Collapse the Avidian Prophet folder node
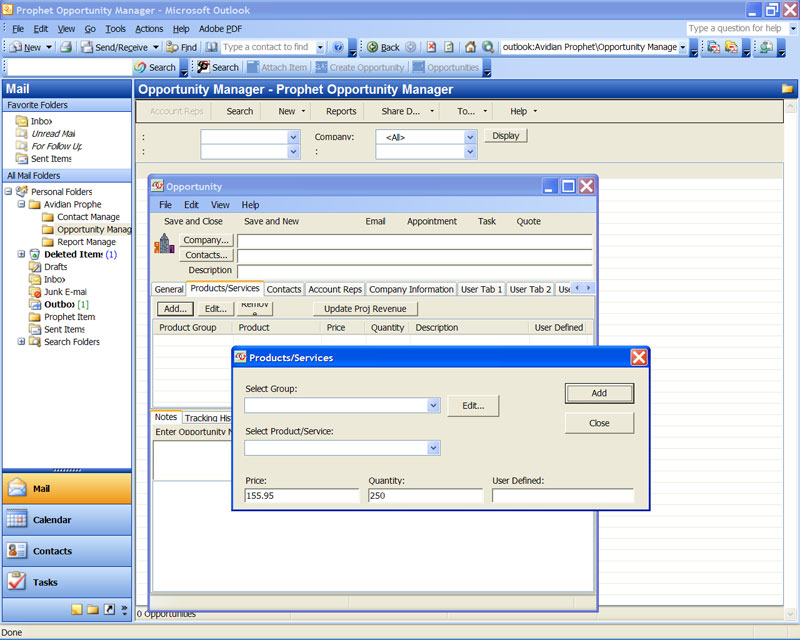The width and height of the screenshot is (800, 640). tap(21, 204)
